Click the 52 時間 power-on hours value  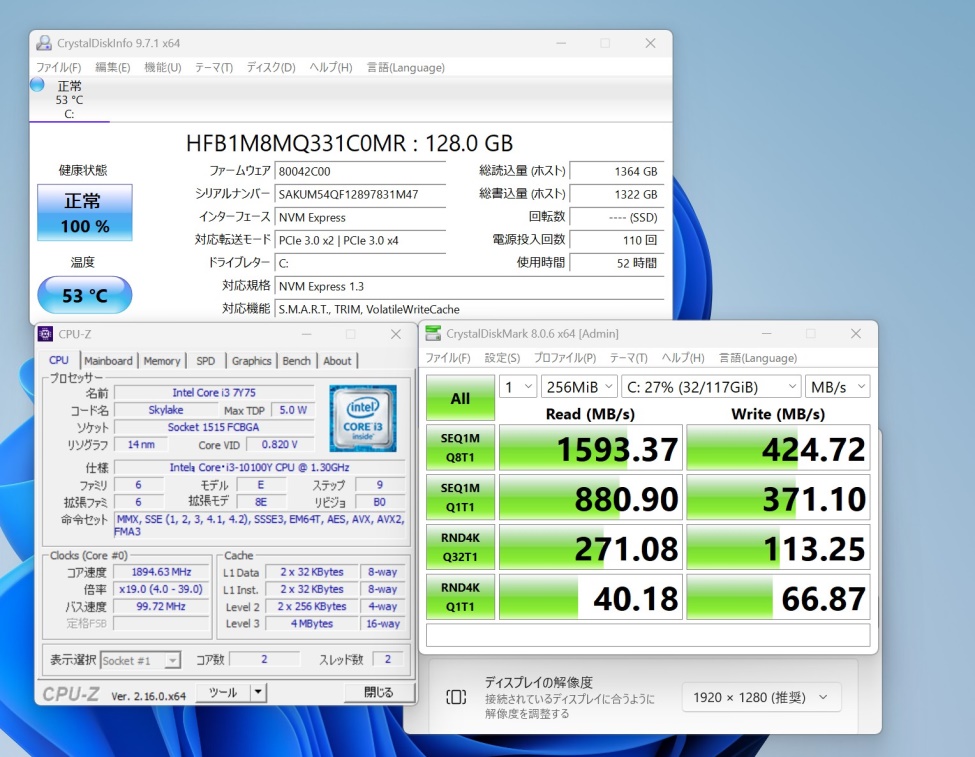point(617,262)
